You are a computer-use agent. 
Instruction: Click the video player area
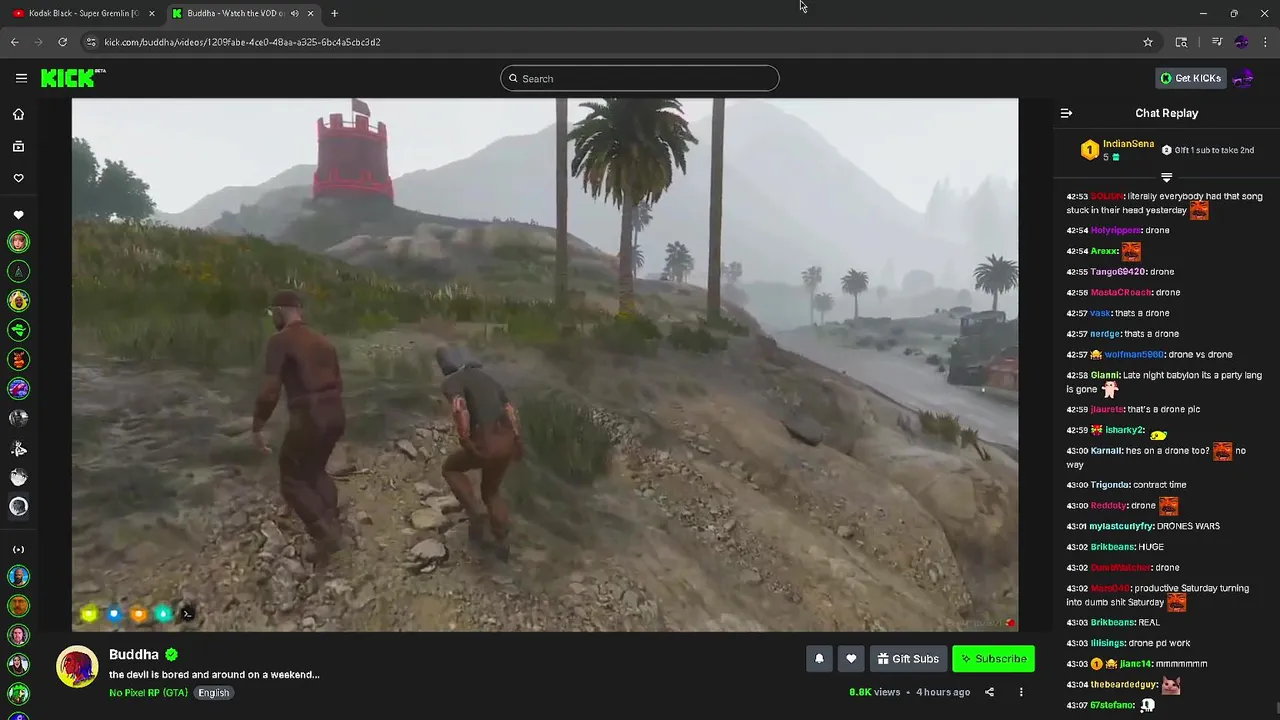[545, 365]
